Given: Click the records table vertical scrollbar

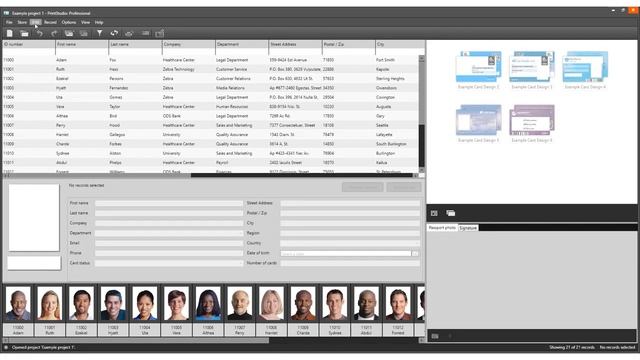Looking at the screenshot, I should point(422,114).
